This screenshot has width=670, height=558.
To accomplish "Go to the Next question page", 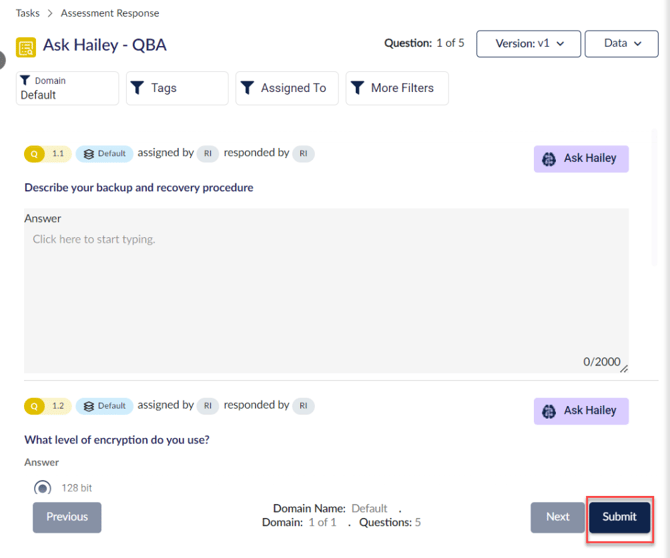I will click(557, 517).
